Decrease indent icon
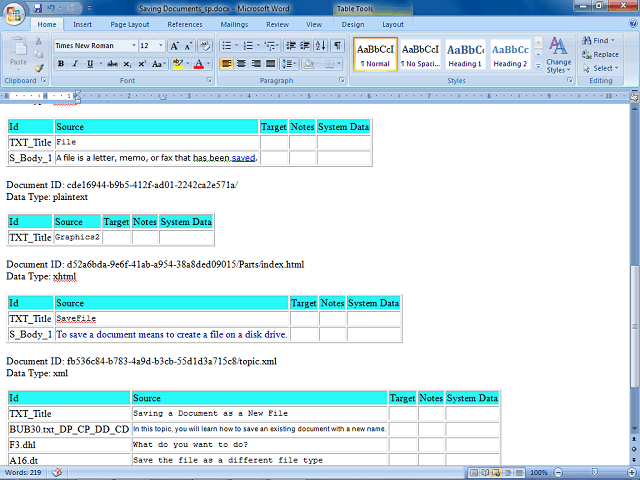The width and height of the screenshot is (640, 480). (291, 46)
